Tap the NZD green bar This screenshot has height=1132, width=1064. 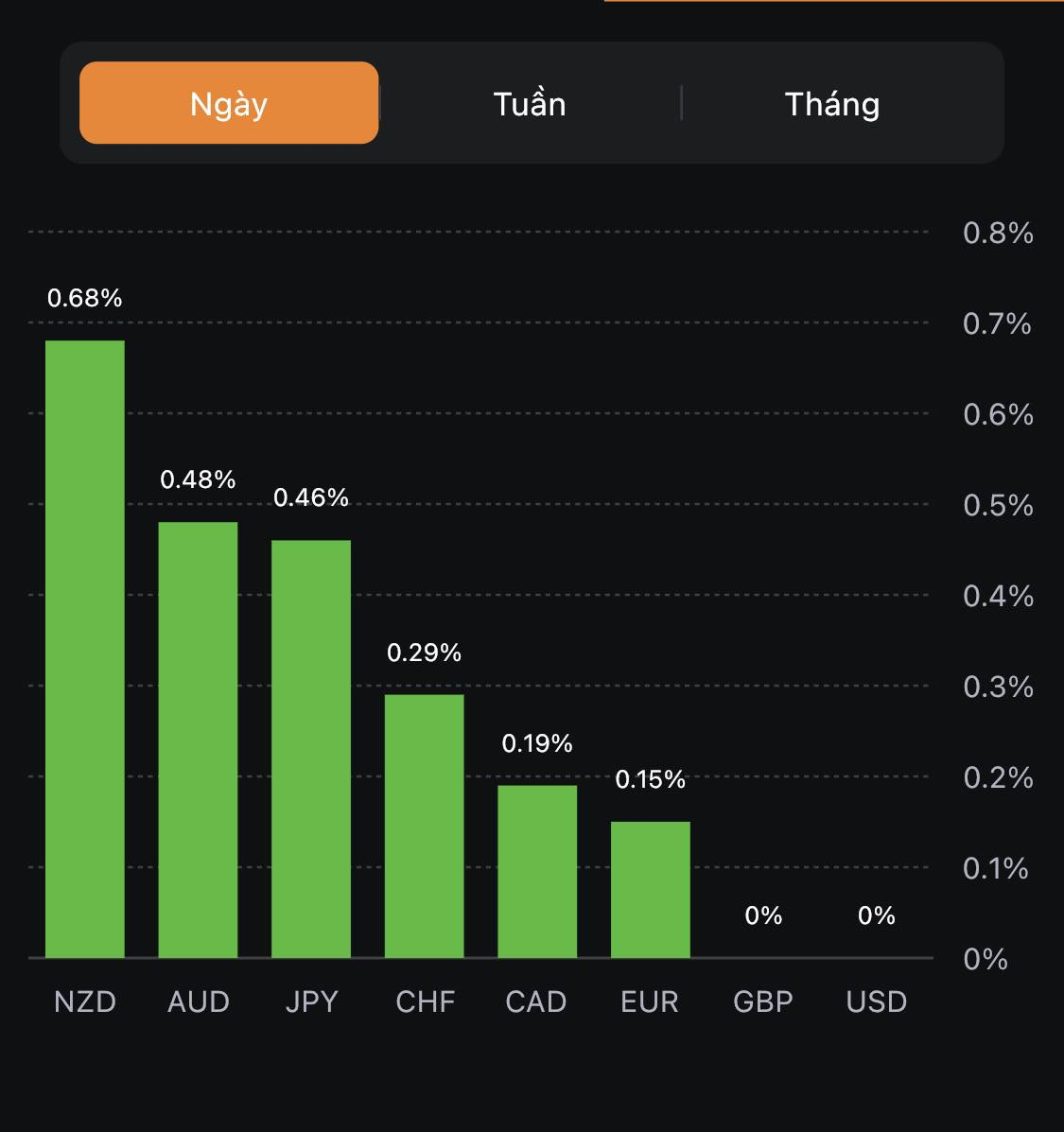pos(85,649)
